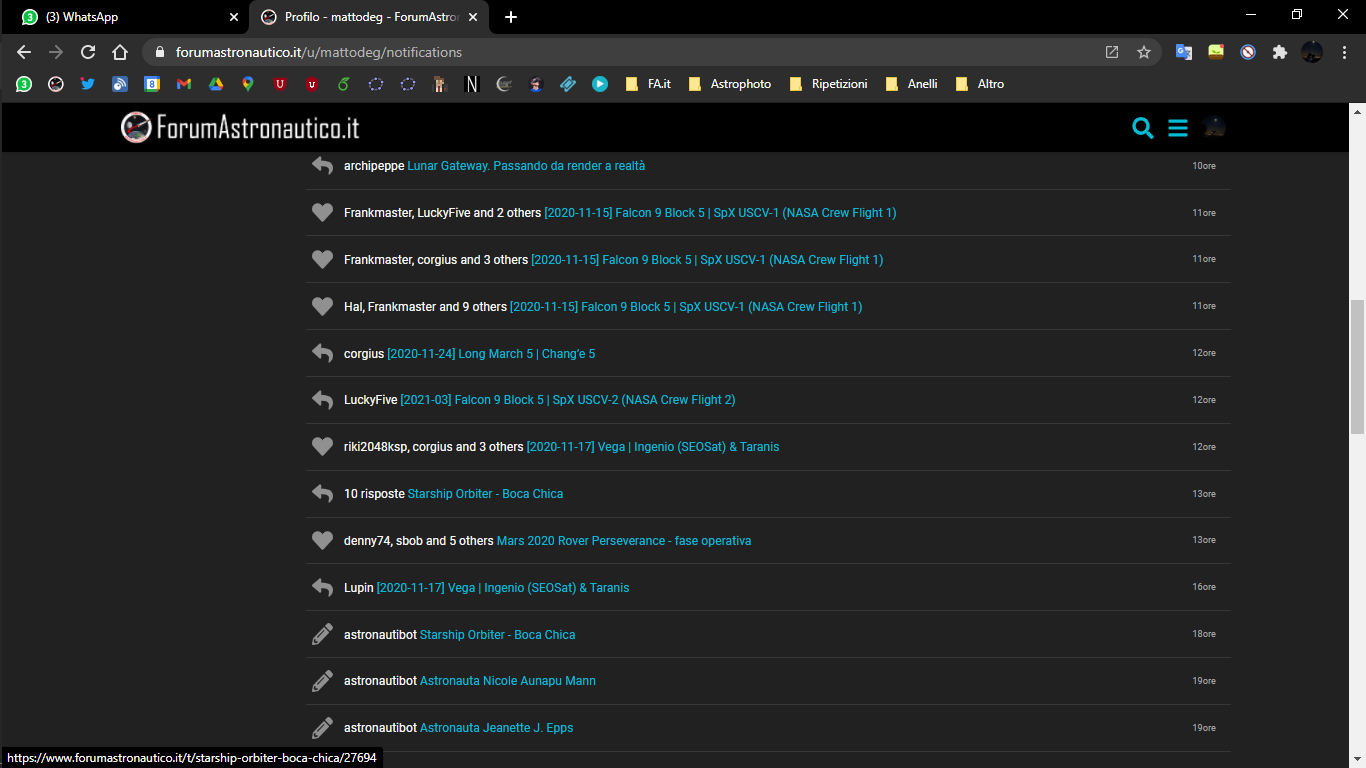Click the WhatsApp bookmark icon

pyautogui.click(x=24, y=84)
